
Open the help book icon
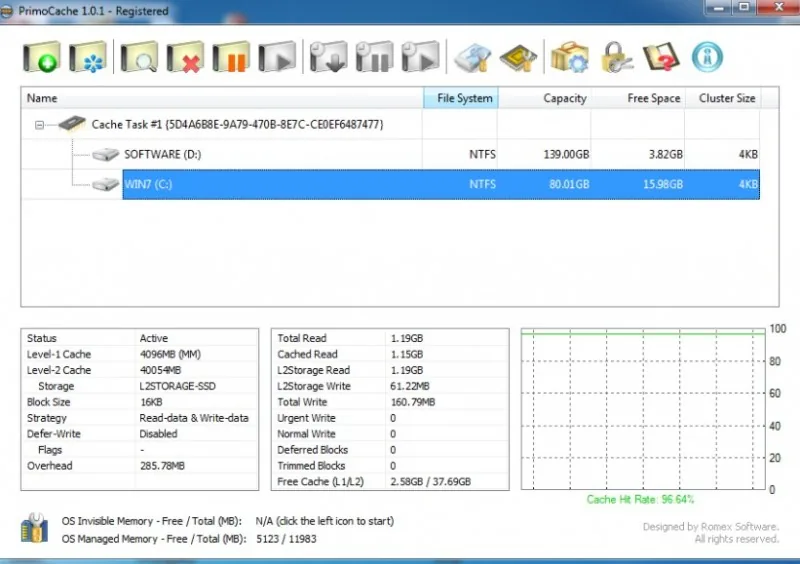pyautogui.click(x=662, y=57)
